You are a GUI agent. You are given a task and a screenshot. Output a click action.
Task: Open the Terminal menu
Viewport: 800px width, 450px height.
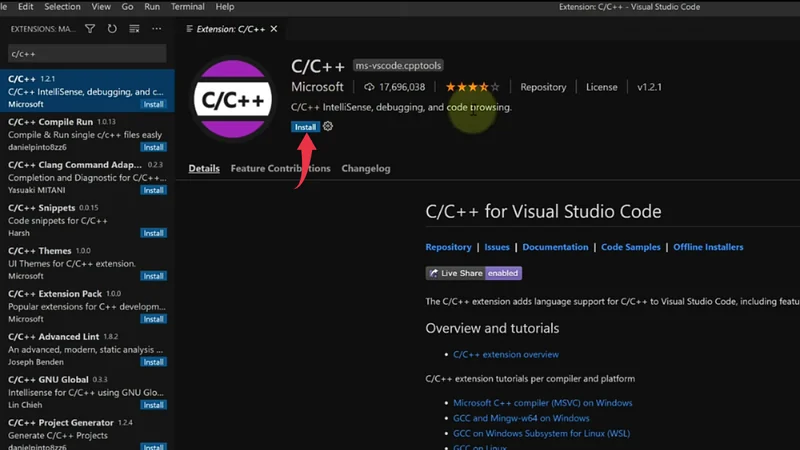[x=187, y=7]
